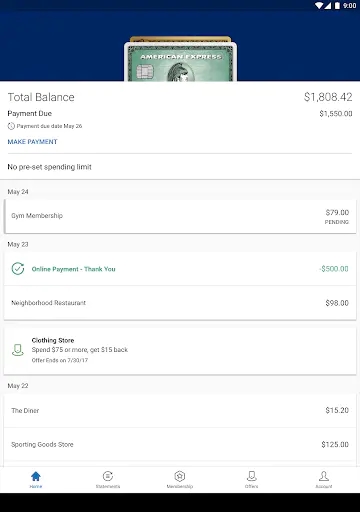Open the Membership tab icon
This screenshot has height=512, width=360.
pos(180,476)
